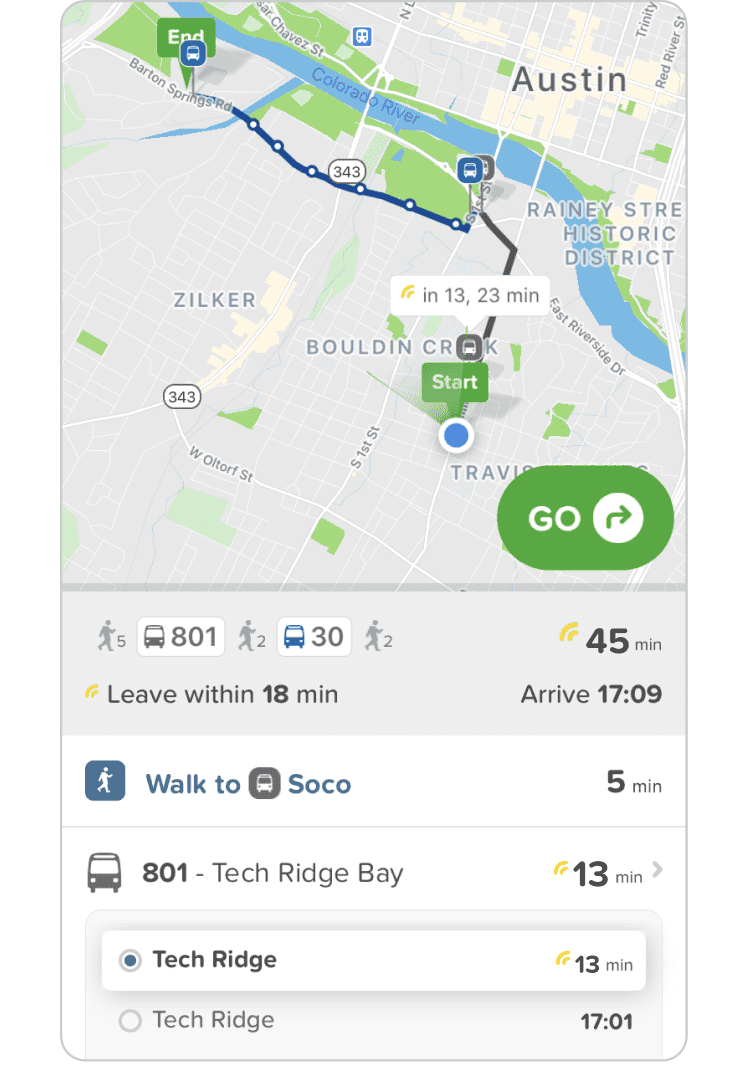Select the first Tech Ridge radio option
The height and width of the screenshot is (1066, 750).
tap(130, 961)
